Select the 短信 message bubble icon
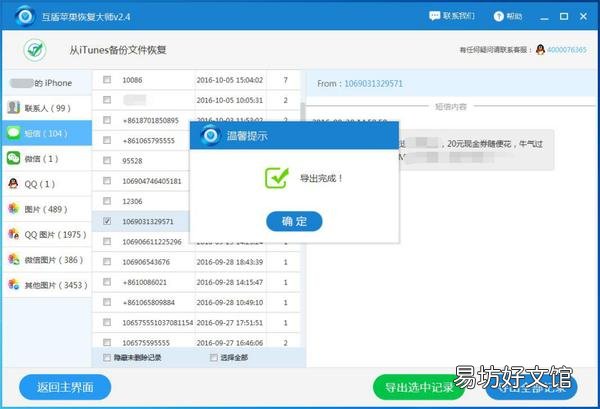Screen dimensions: 600x409 click(x=13, y=133)
